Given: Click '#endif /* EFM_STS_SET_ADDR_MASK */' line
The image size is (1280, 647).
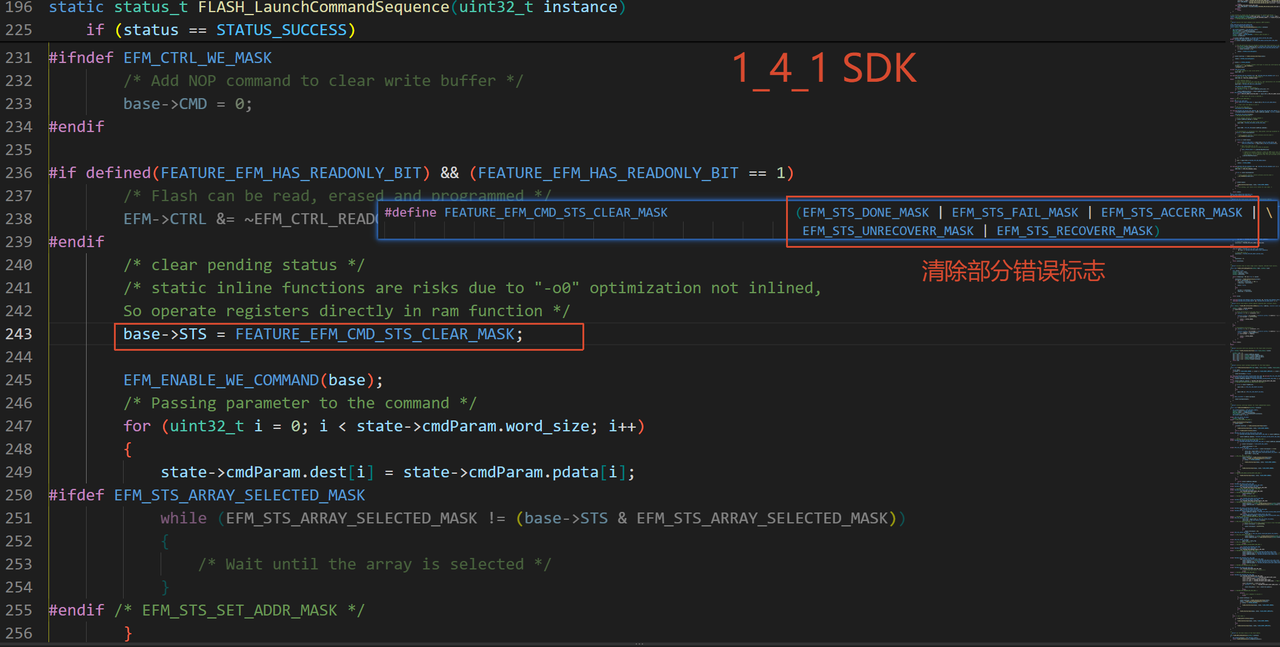Looking at the screenshot, I should coord(207,610).
